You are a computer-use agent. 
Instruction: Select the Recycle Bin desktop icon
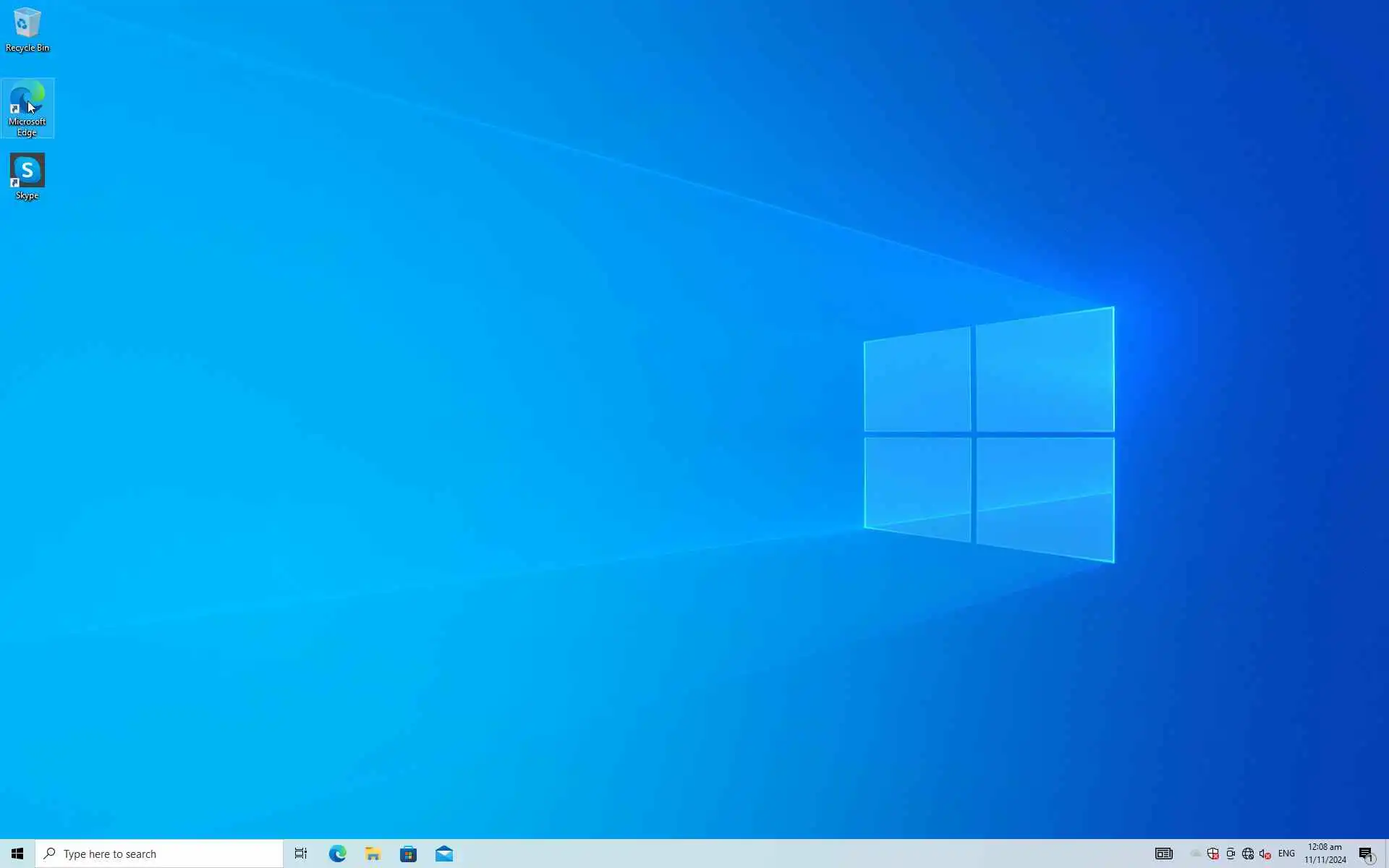click(27, 29)
